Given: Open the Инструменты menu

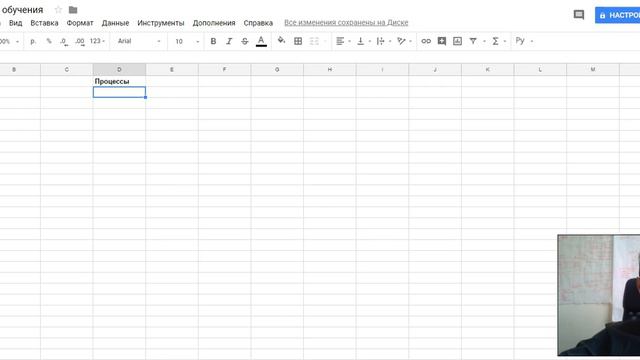Looking at the screenshot, I should coord(161,23).
